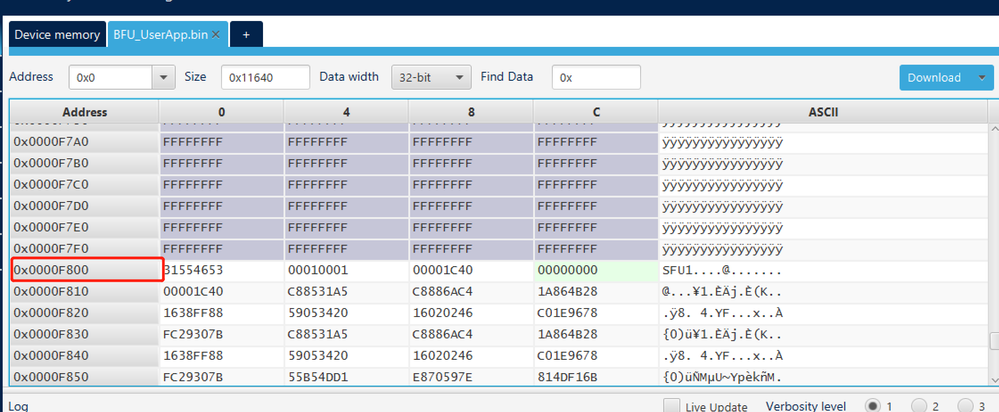Select address cell 0x0000F850

[x=85, y=376]
